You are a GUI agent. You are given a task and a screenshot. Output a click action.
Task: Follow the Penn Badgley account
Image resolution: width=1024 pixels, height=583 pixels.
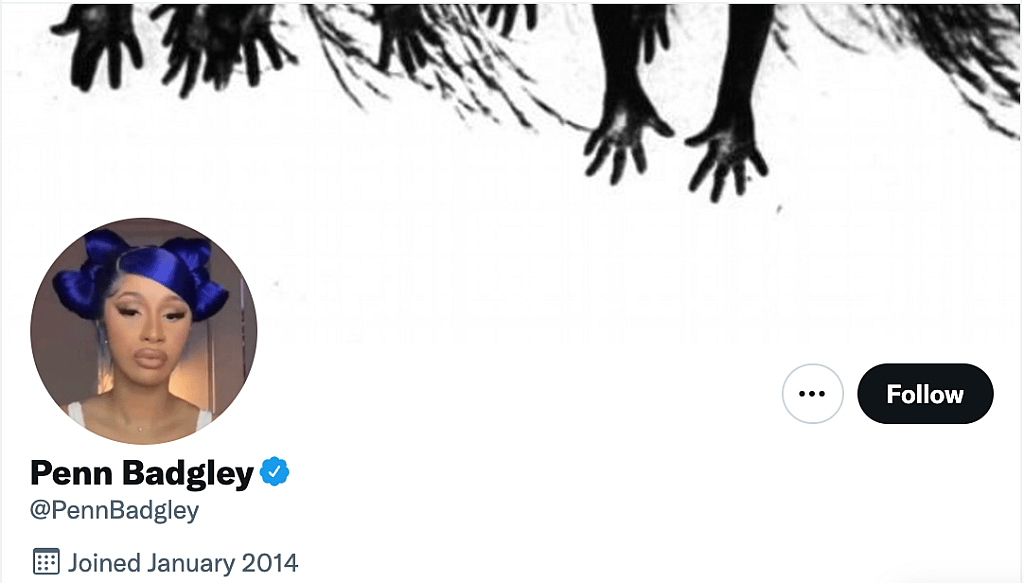925,394
